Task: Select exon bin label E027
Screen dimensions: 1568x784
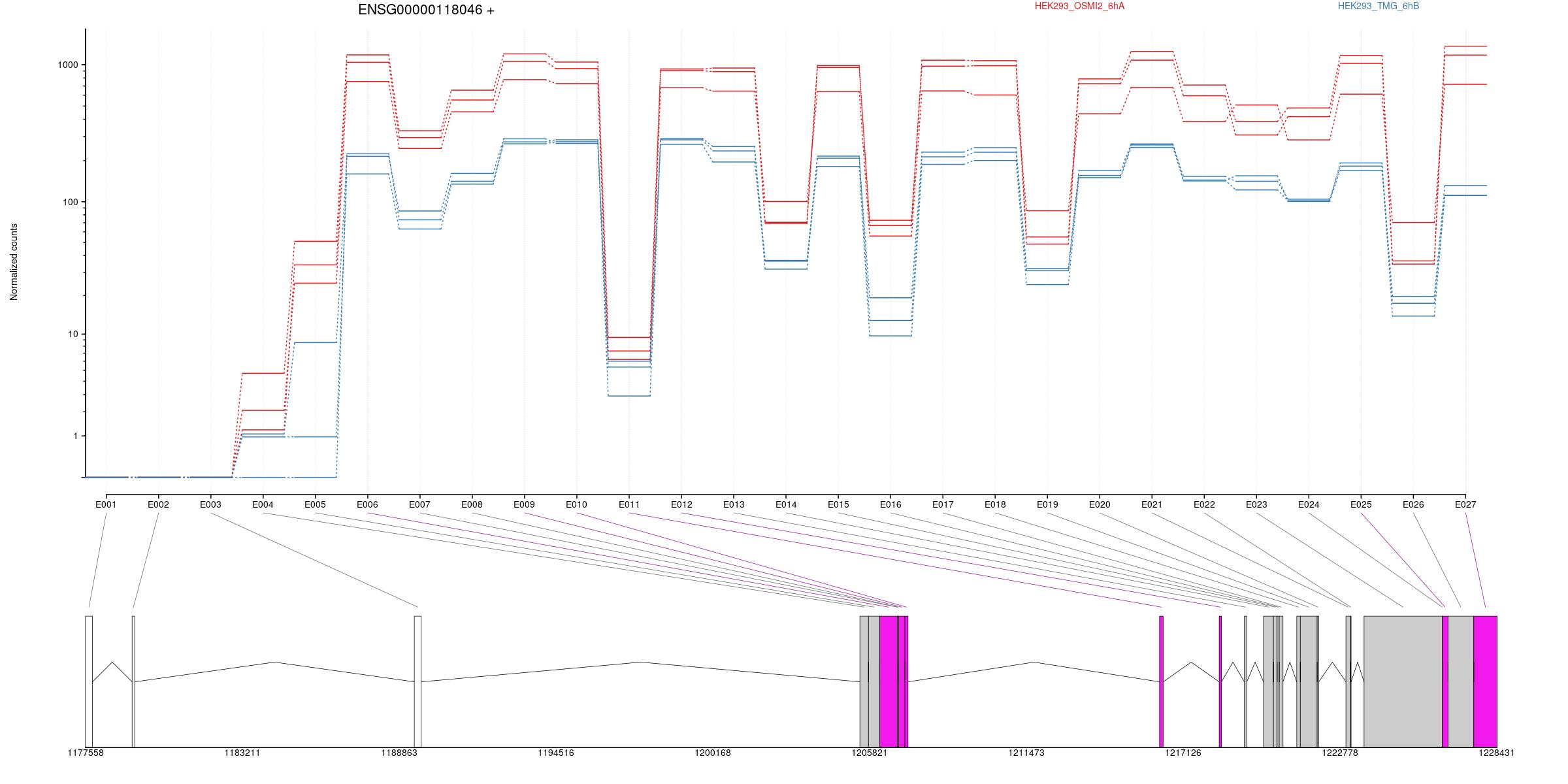Action: 1465,504
